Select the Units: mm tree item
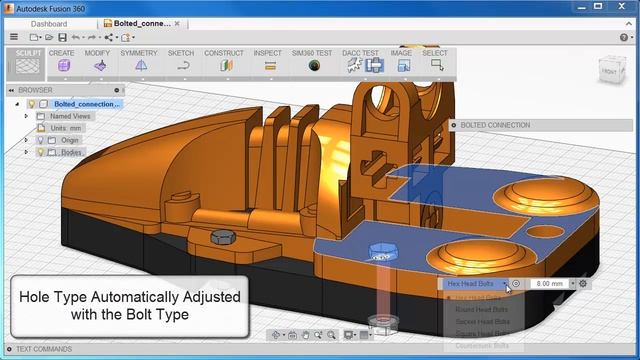Viewport: 640px width, 360px height. click(66, 128)
